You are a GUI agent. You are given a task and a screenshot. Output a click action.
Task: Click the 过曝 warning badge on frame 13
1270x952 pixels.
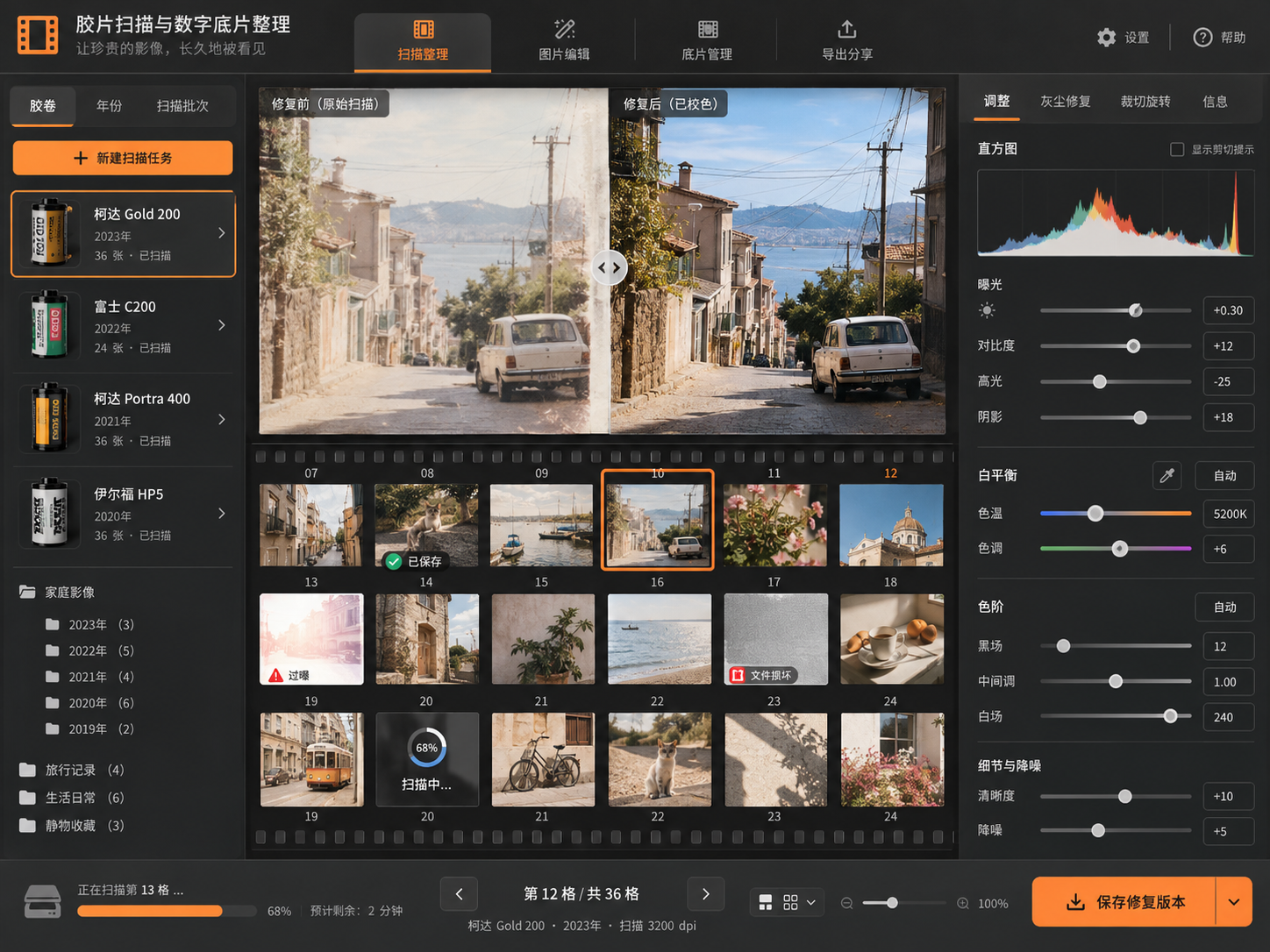[289, 675]
